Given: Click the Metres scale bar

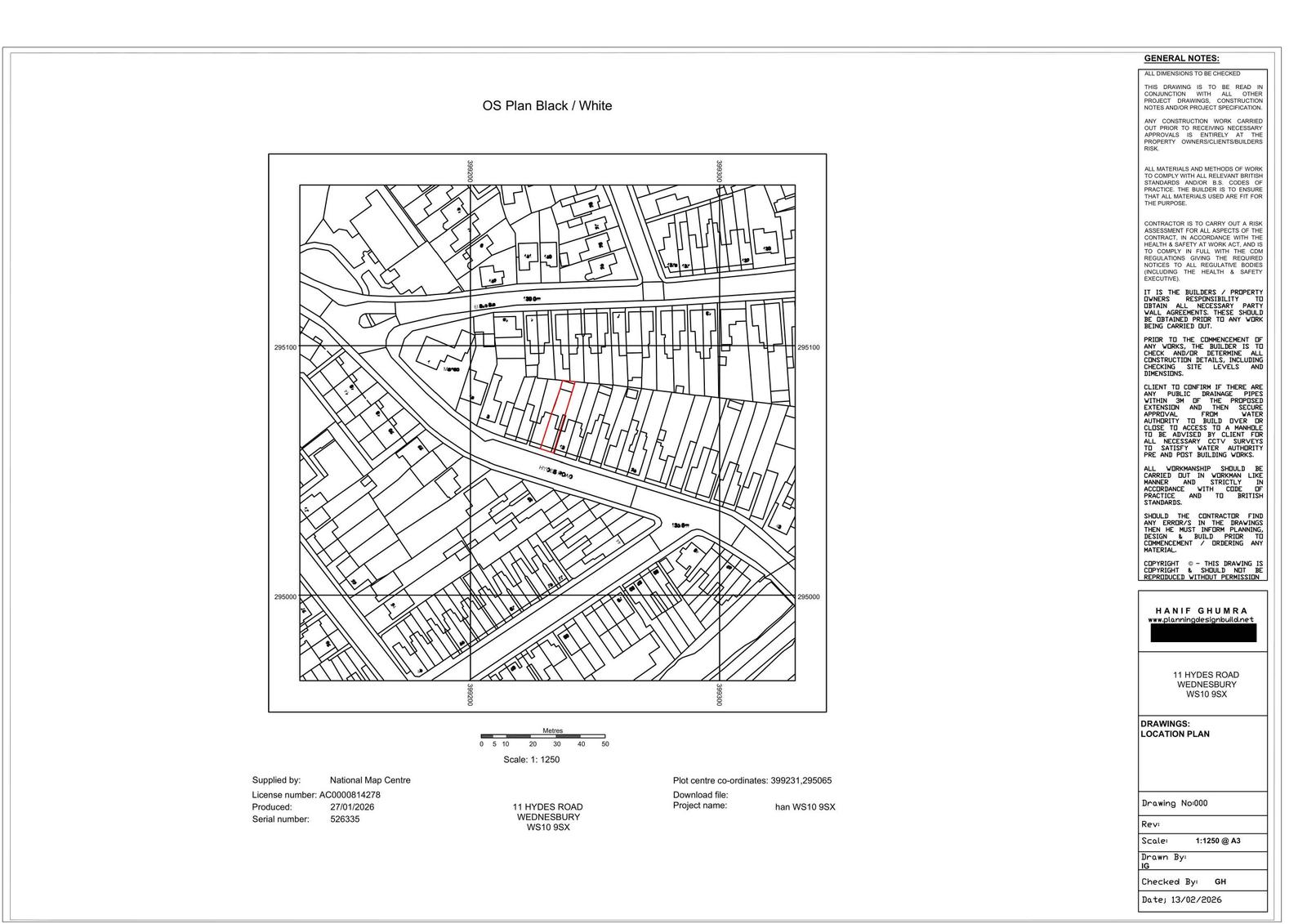Looking at the screenshot, I should click(543, 737).
